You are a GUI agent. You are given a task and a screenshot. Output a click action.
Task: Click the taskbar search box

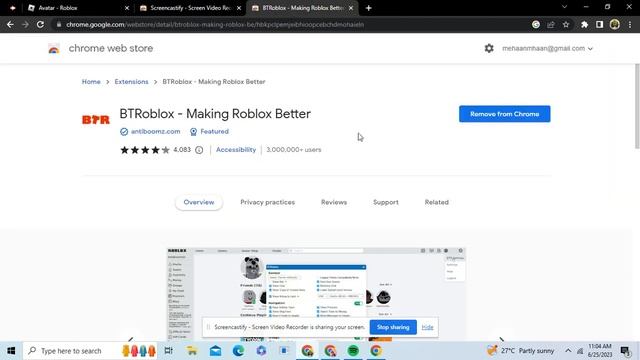pyautogui.click(x=90, y=351)
